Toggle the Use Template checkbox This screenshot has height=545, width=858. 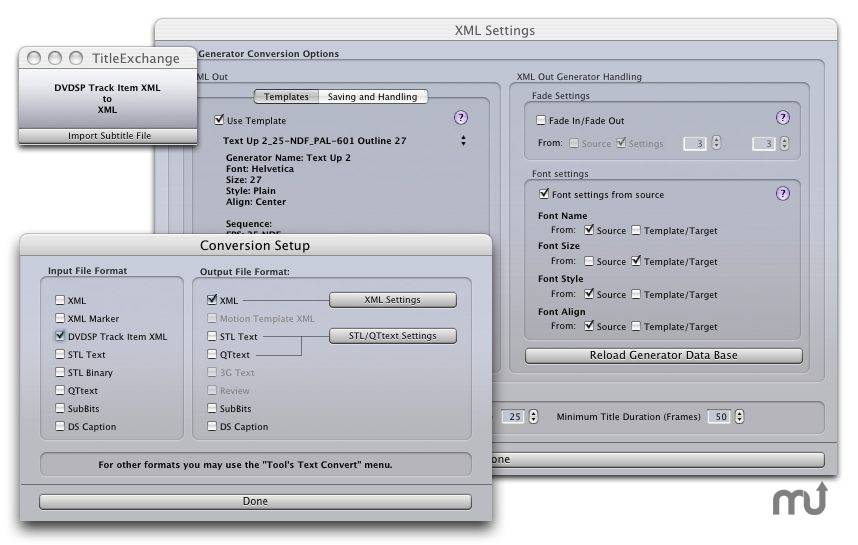[x=219, y=119]
